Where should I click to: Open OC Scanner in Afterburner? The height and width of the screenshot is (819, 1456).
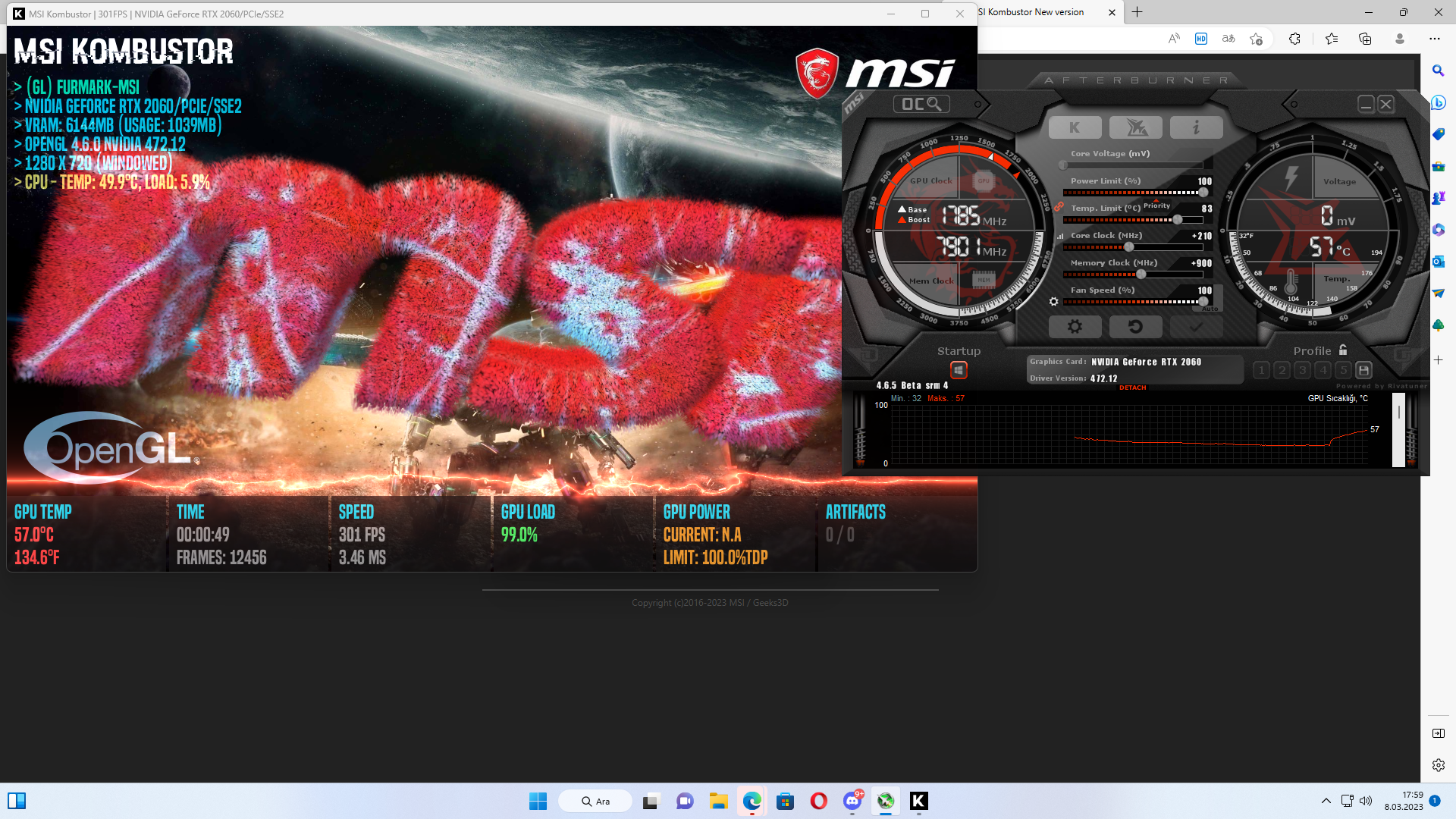(922, 104)
